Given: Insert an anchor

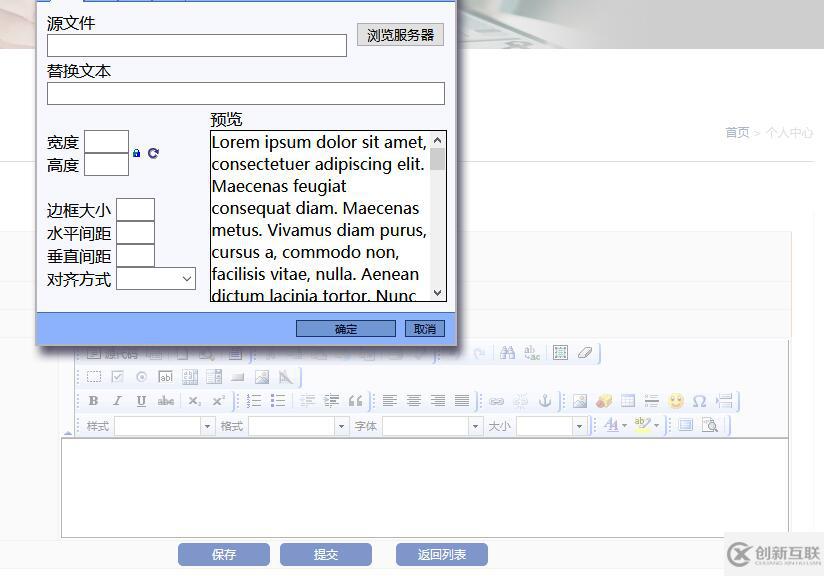Looking at the screenshot, I should pos(545,401).
